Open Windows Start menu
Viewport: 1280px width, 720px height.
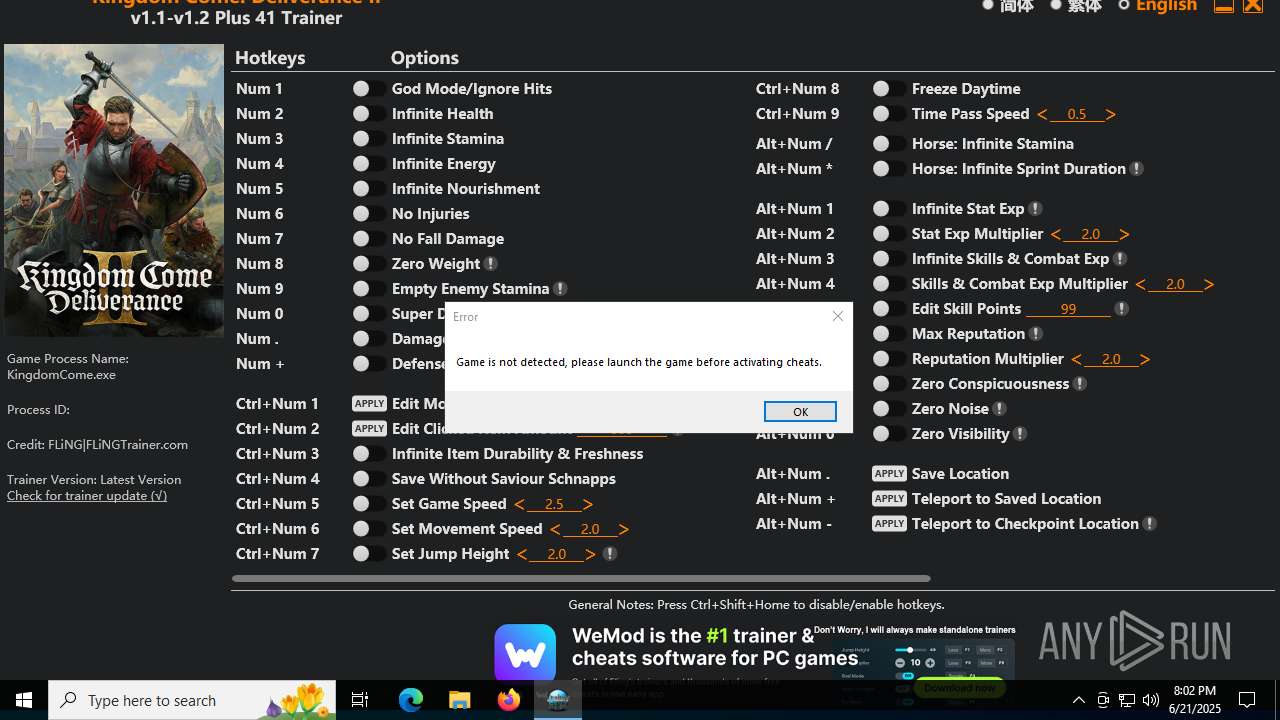(x=24, y=700)
